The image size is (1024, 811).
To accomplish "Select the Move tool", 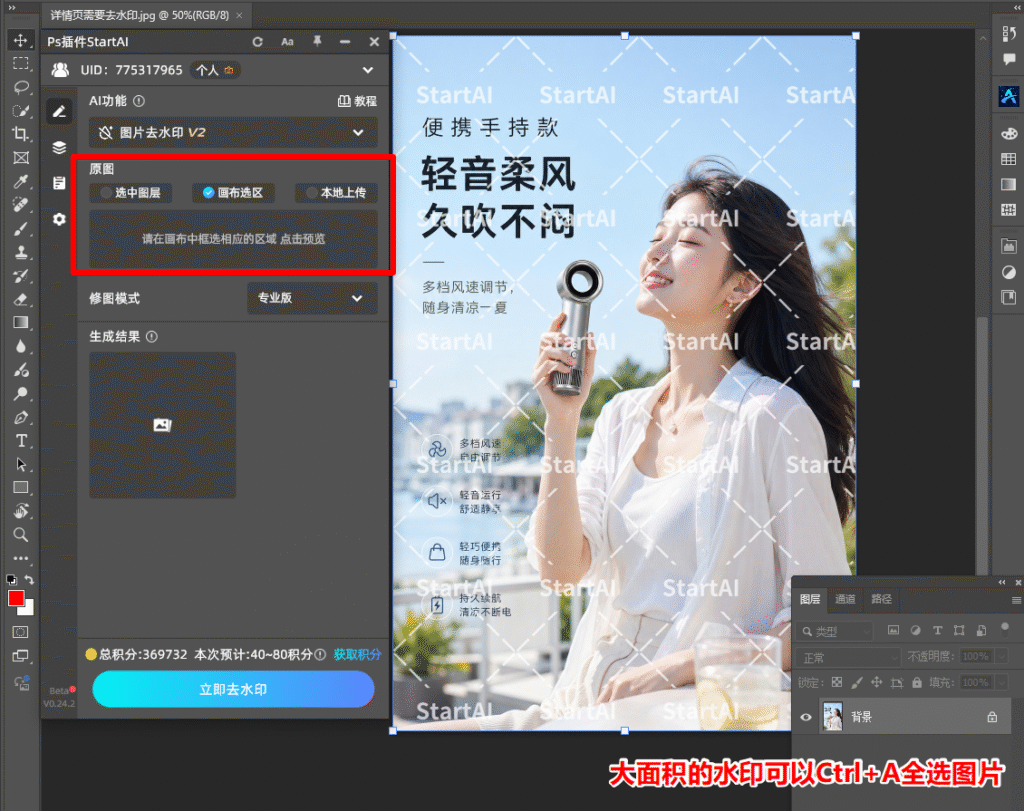I will pos(20,40).
